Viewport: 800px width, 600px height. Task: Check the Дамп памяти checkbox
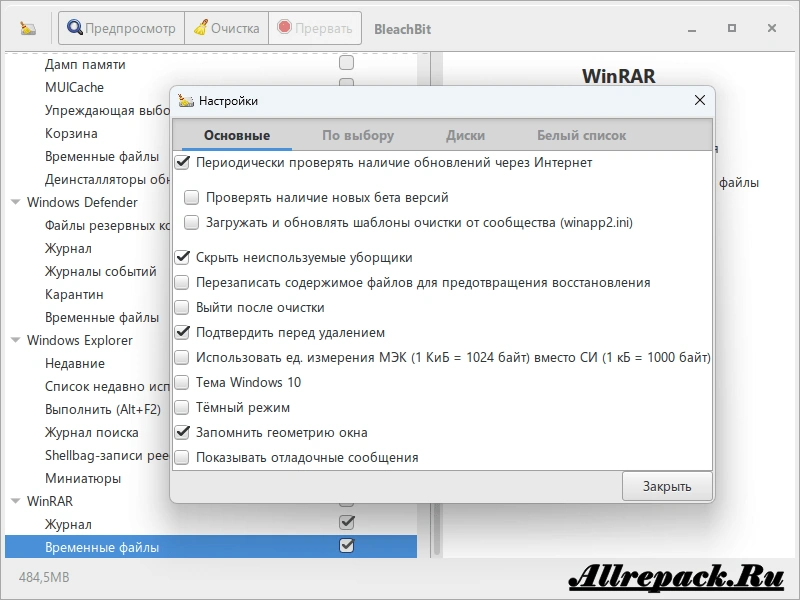(346, 63)
